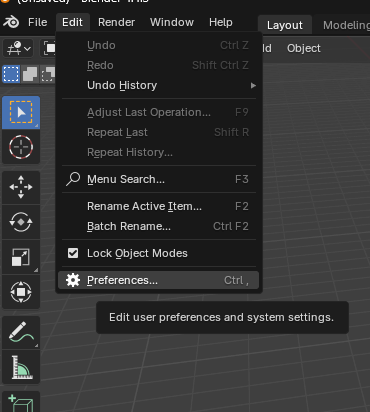Choose Adjust Last Operation entry

pyautogui.click(x=159, y=112)
